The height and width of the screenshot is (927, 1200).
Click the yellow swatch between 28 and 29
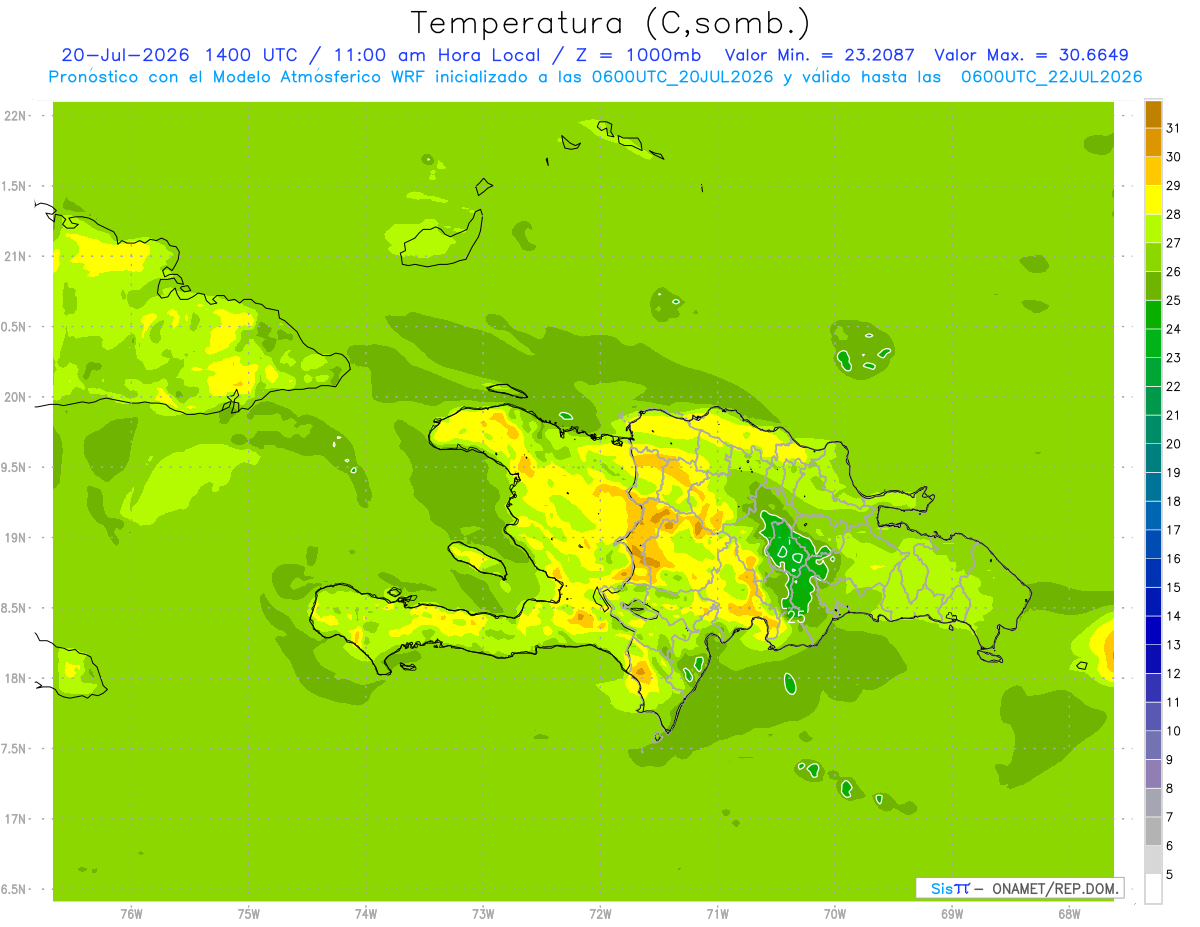pos(1153,200)
